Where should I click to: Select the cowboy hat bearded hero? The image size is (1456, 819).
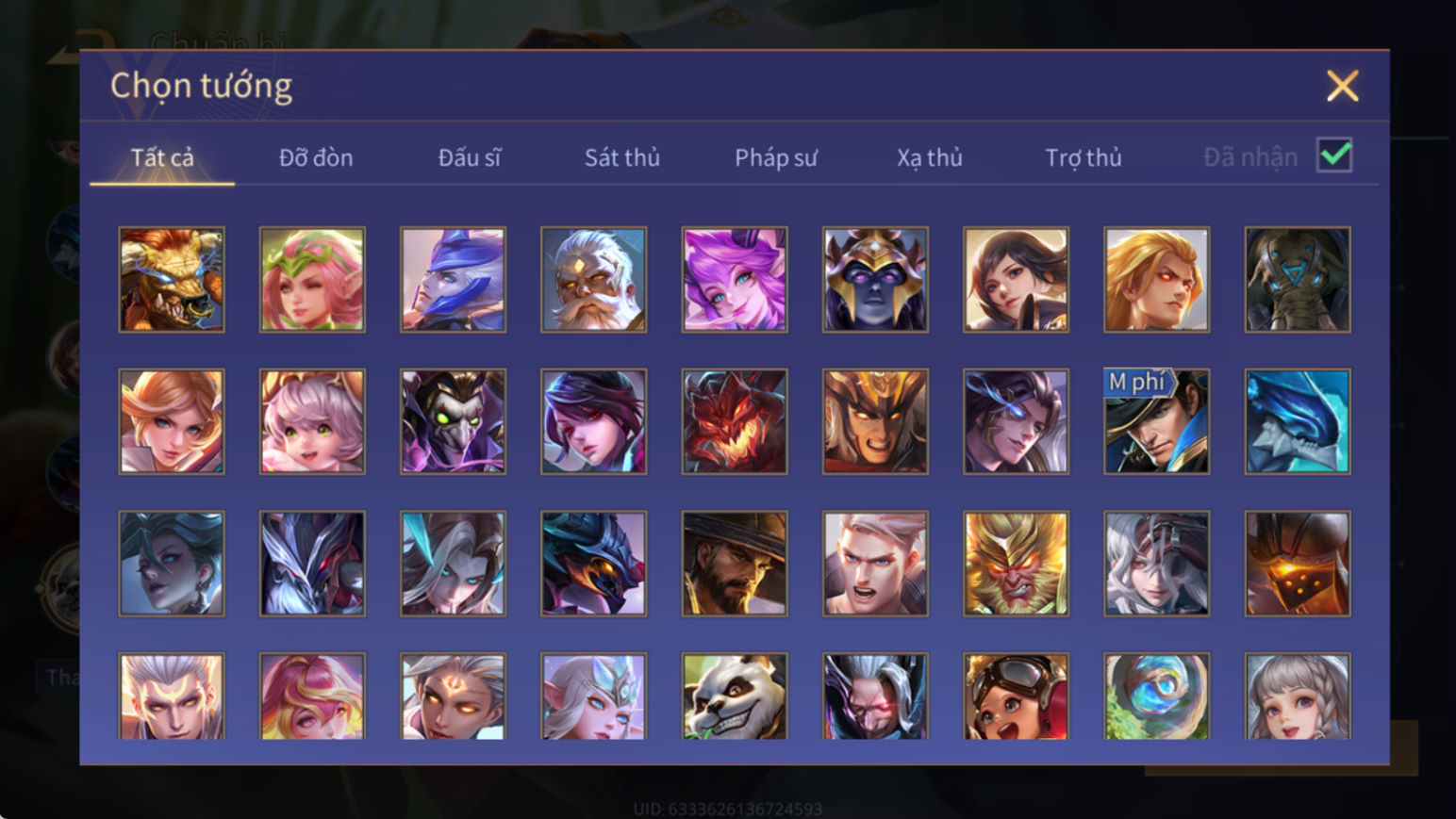point(735,564)
